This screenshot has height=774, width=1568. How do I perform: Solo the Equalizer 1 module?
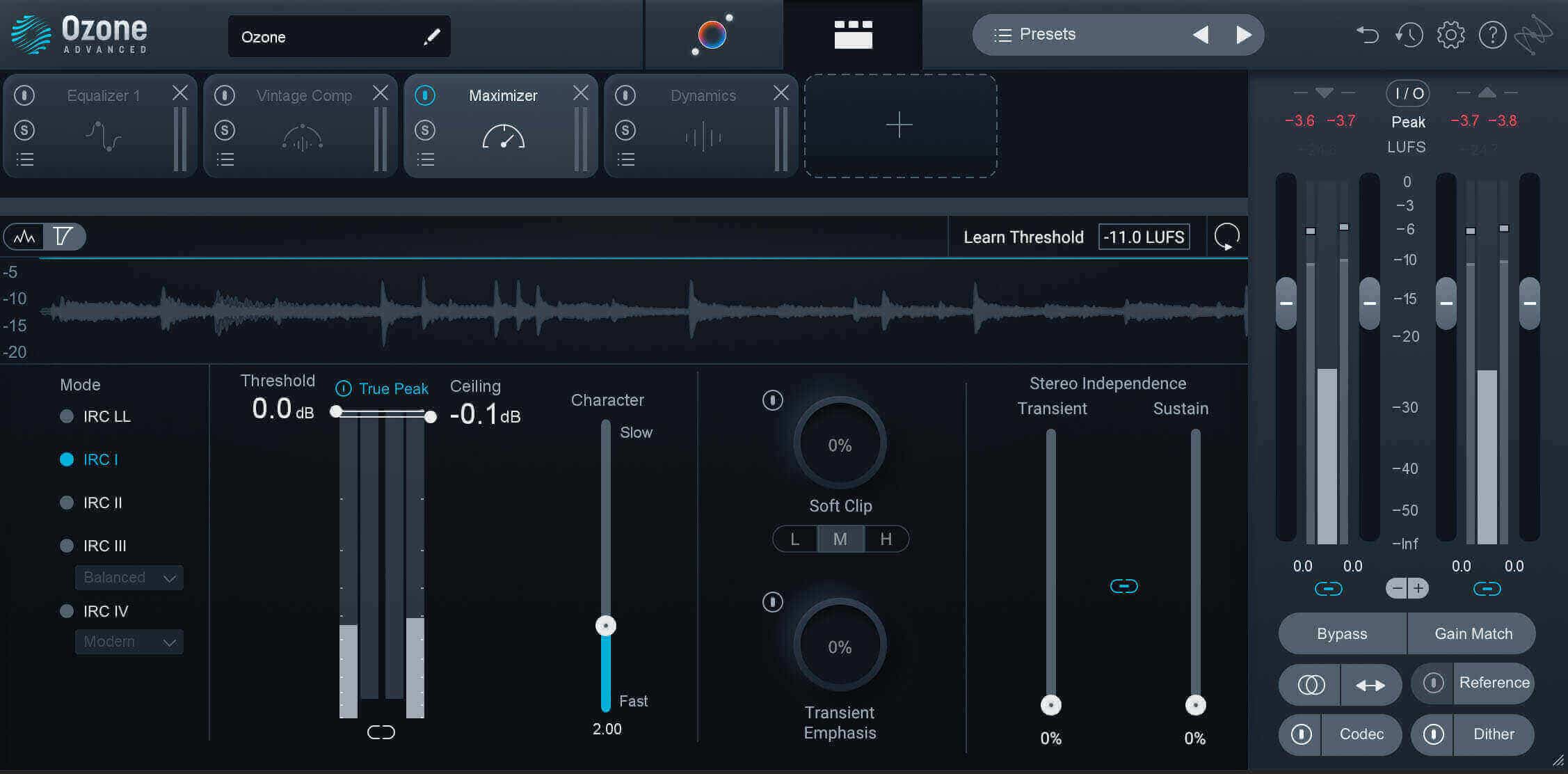(24, 129)
